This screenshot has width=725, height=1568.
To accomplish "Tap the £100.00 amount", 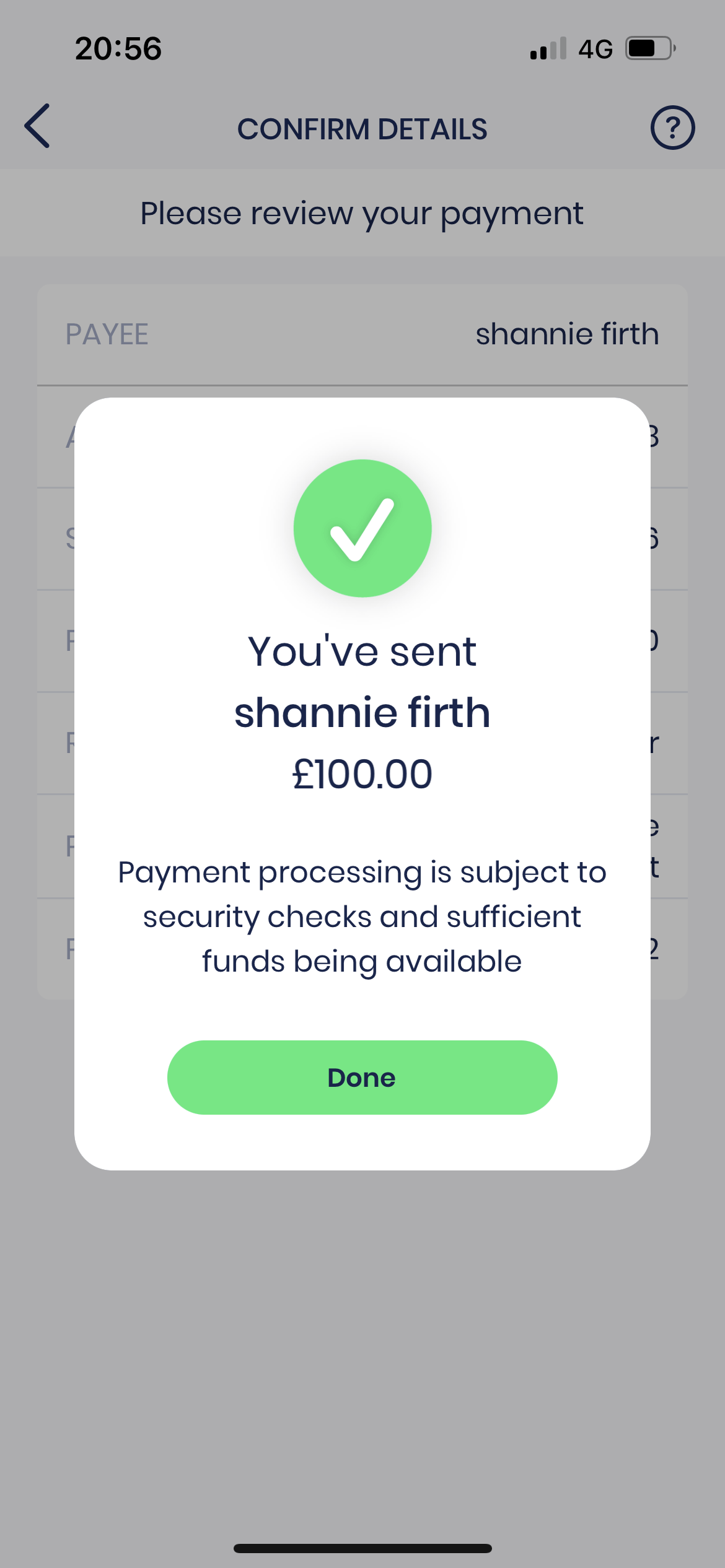I will [x=362, y=774].
